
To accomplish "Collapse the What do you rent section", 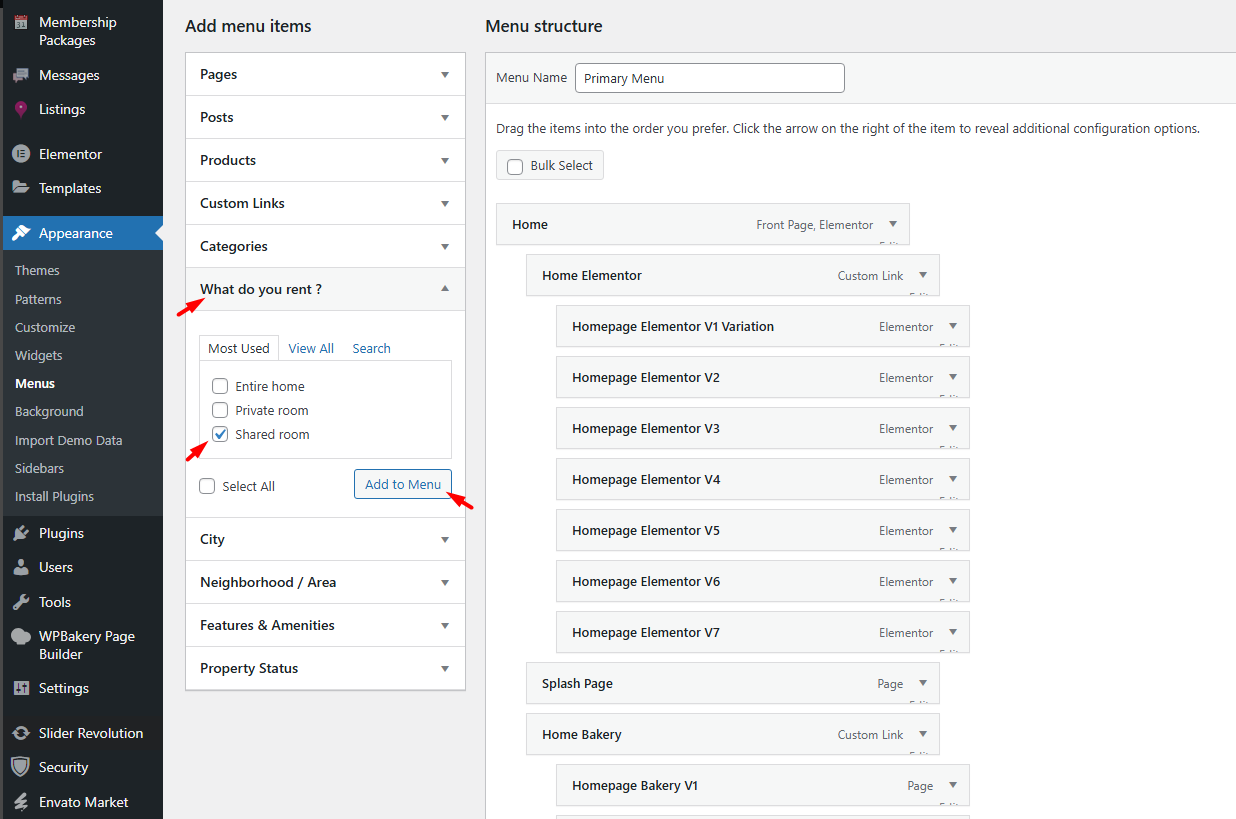I will tap(445, 289).
